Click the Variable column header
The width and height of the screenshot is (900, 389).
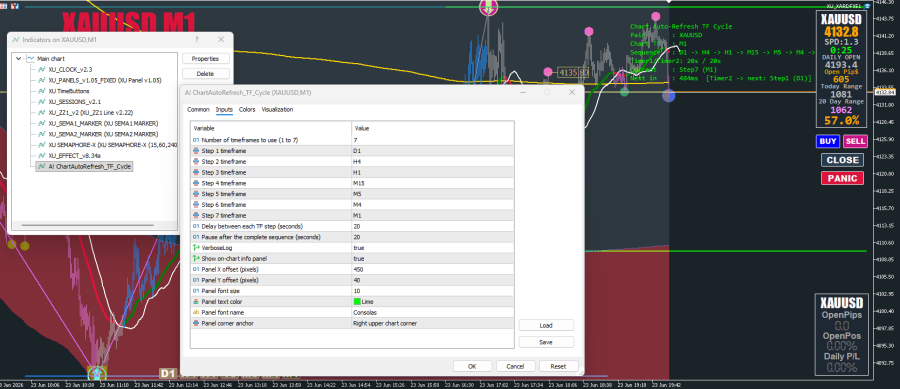(x=271, y=128)
